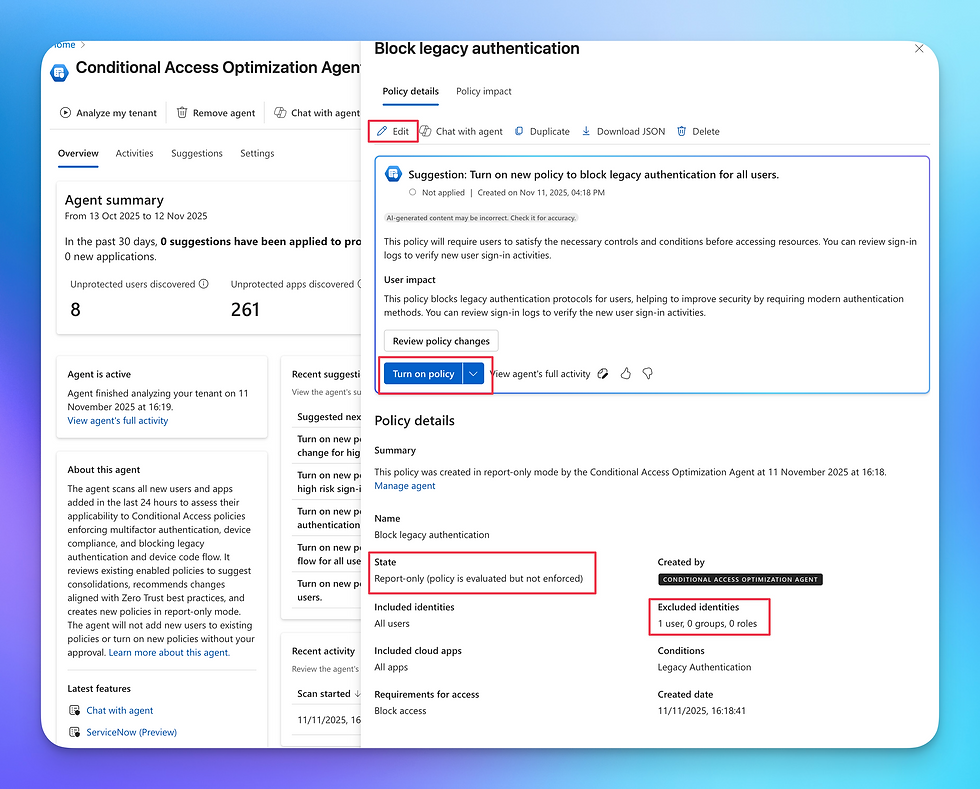980x789 pixels.
Task: Click the icon next to Chat with agent feature link
Action: coord(74,710)
